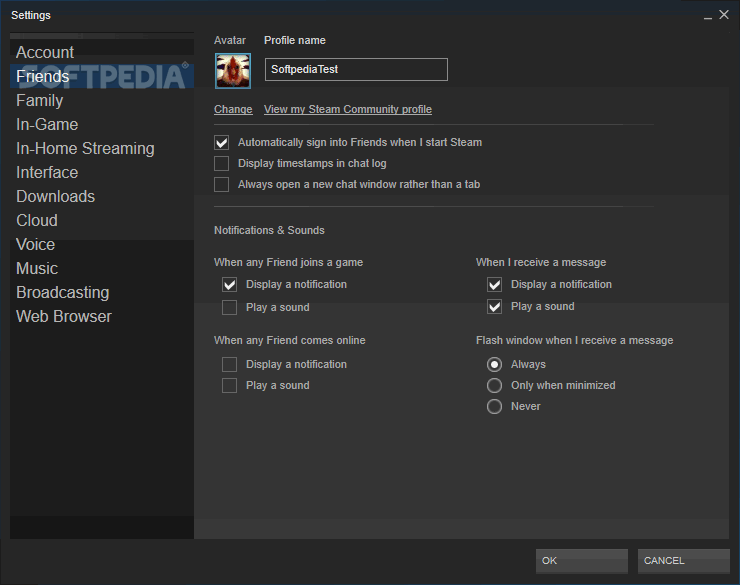Viewport: 740px width, 585px height.
Task: Uncheck Display a notification when Friend joins game
Action: tap(229, 284)
